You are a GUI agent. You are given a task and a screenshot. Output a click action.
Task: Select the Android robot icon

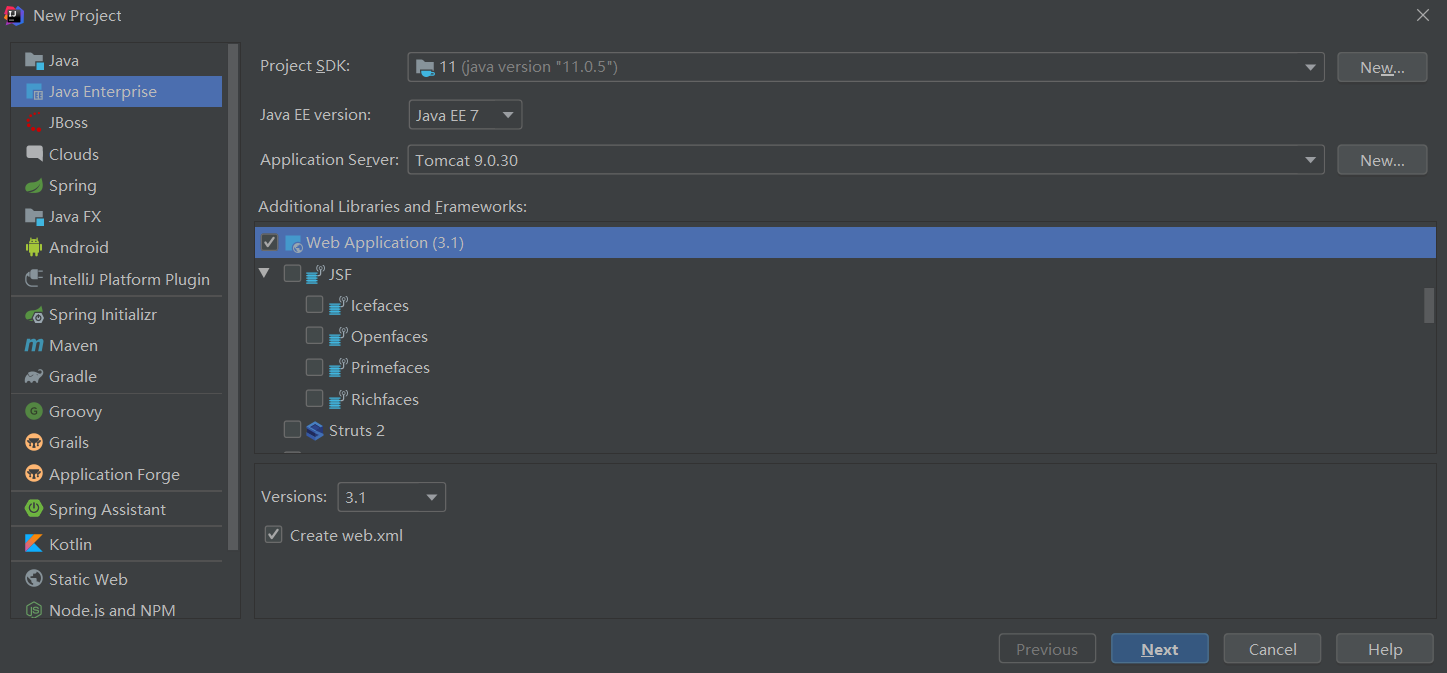[34, 248]
